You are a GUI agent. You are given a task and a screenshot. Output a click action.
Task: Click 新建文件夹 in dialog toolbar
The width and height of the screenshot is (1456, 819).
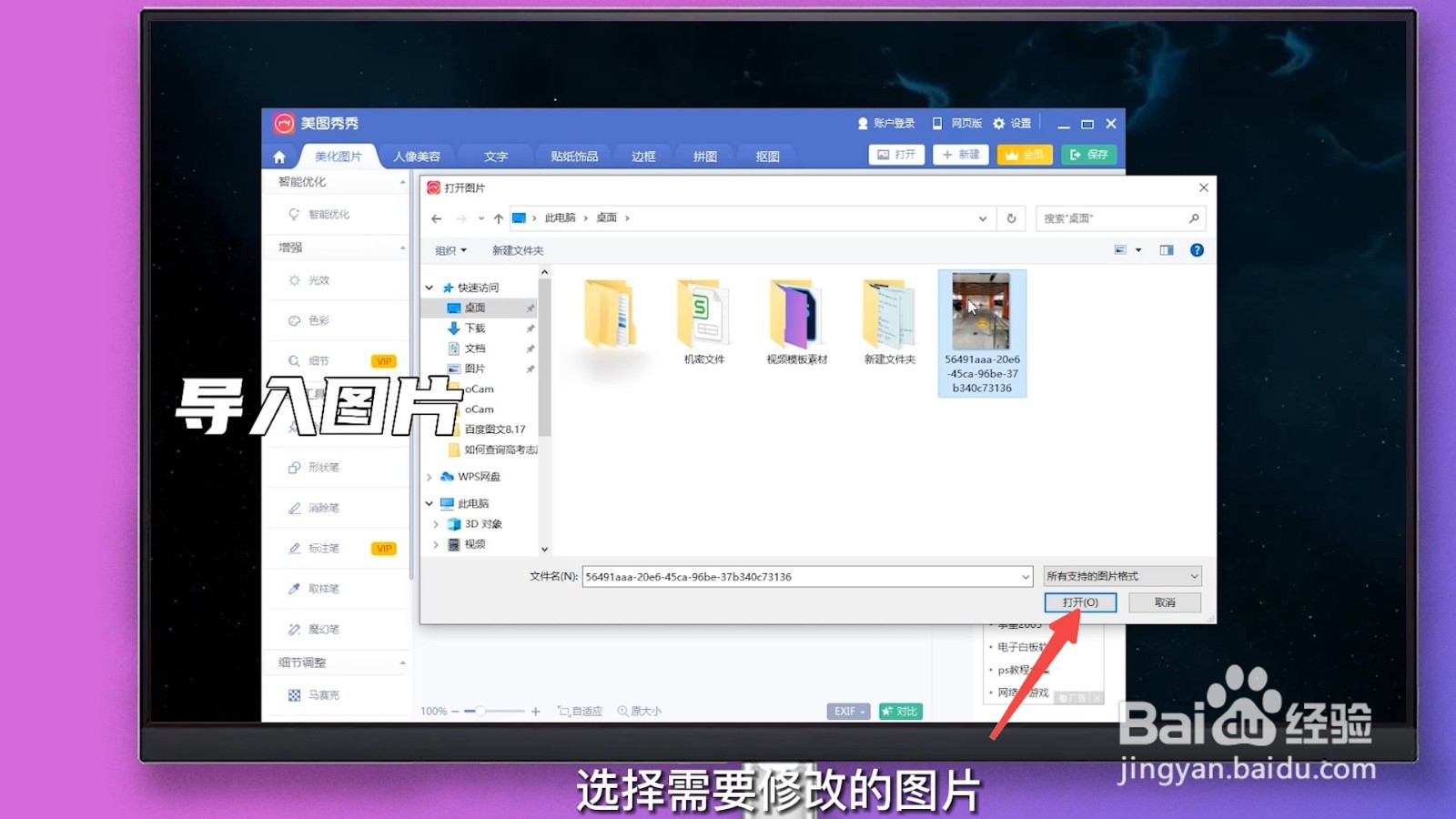[x=518, y=250]
